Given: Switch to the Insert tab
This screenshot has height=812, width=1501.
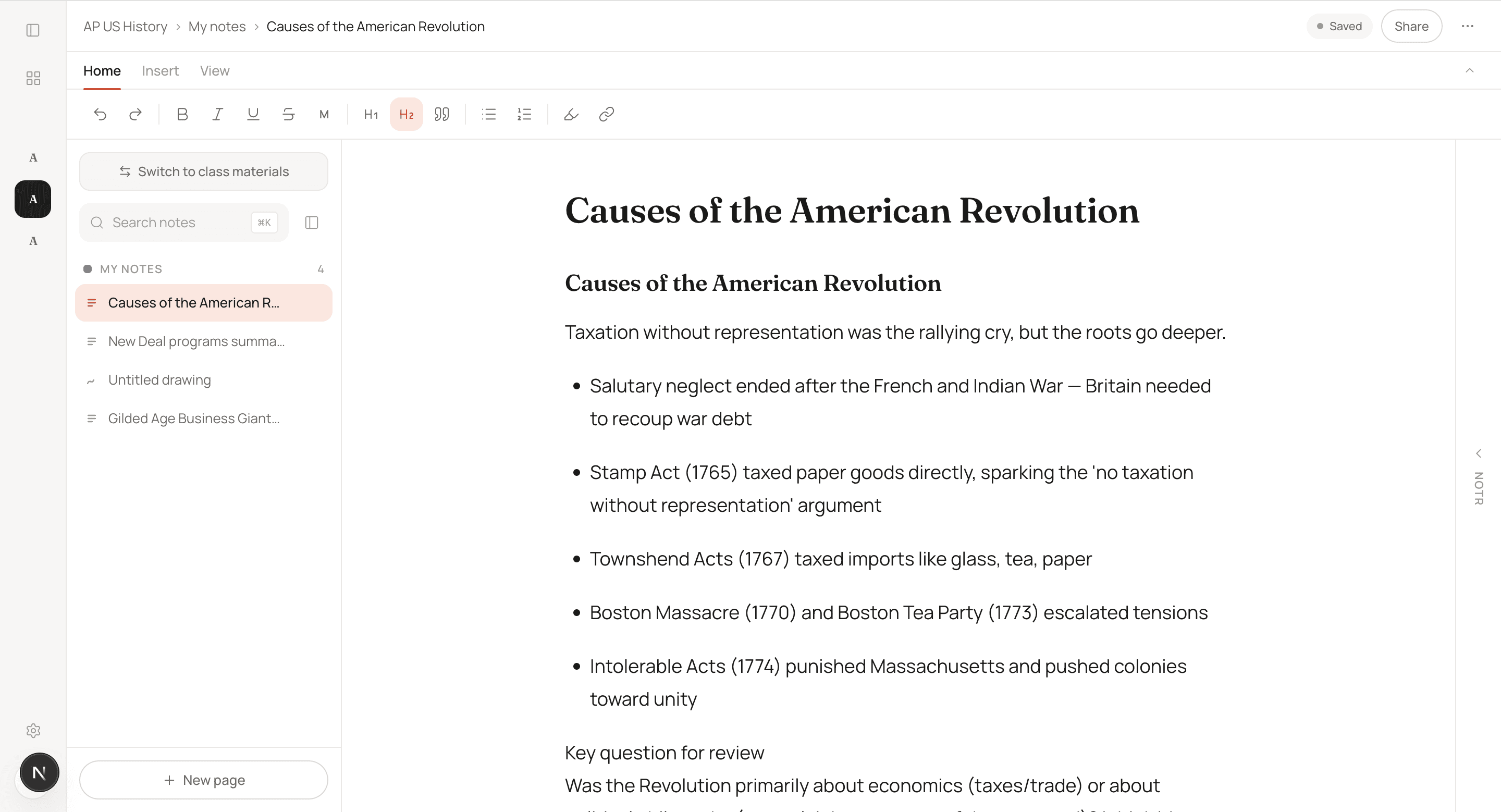Looking at the screenshot, I should pos(160,70).
